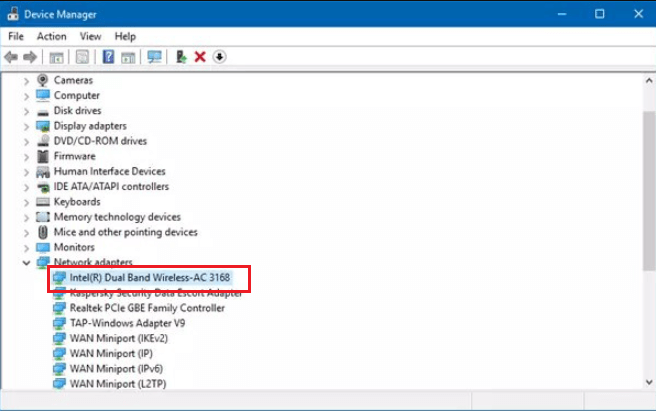The height and width of the screenshot is (411, 656).
Task: Click the Memory technology devices icon
Action: [x=43, y=217]
